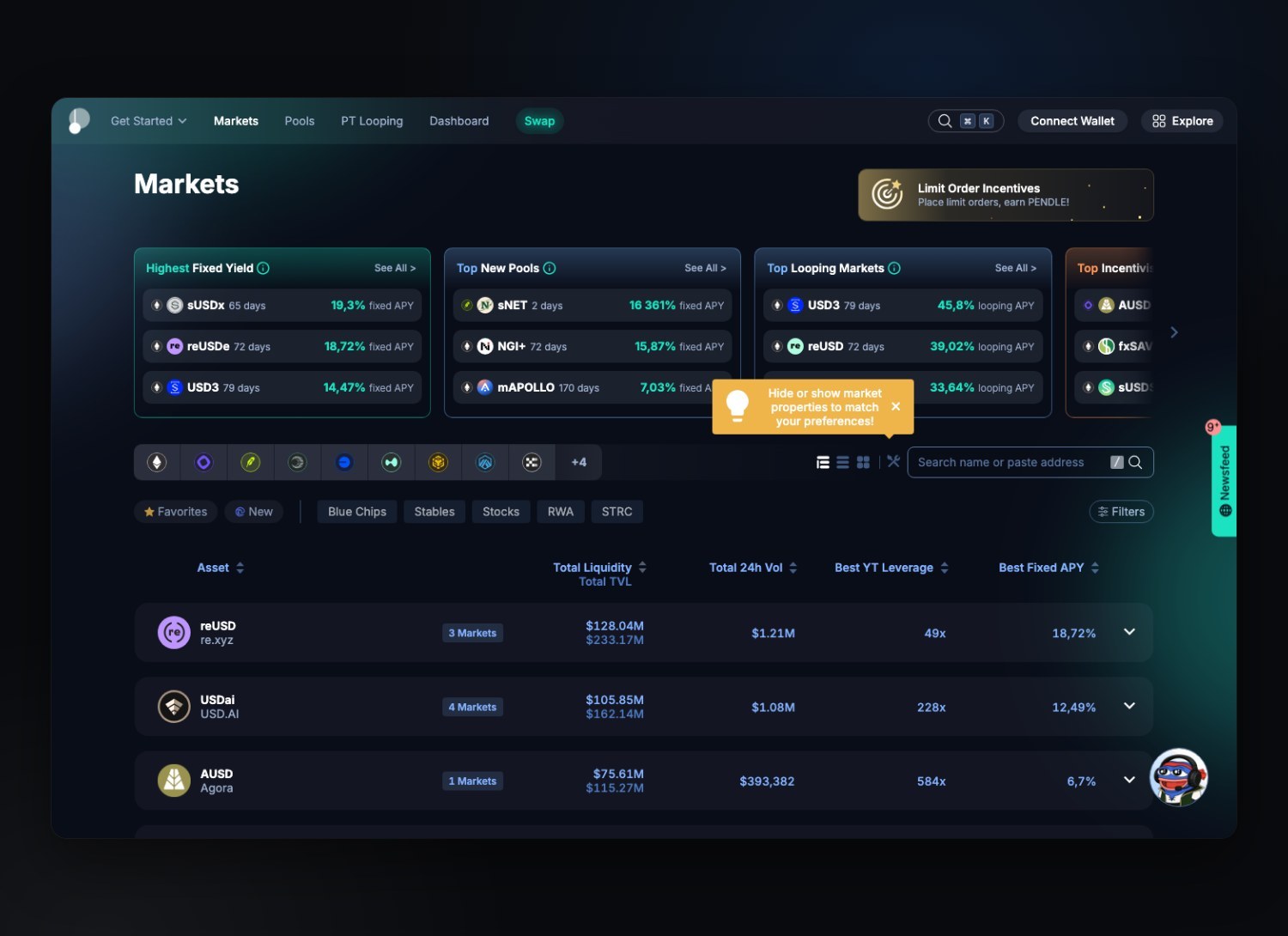Filter by the purple rounded-square chain icon
This screenshot has width=1288, height=936.
coord(204,462)
